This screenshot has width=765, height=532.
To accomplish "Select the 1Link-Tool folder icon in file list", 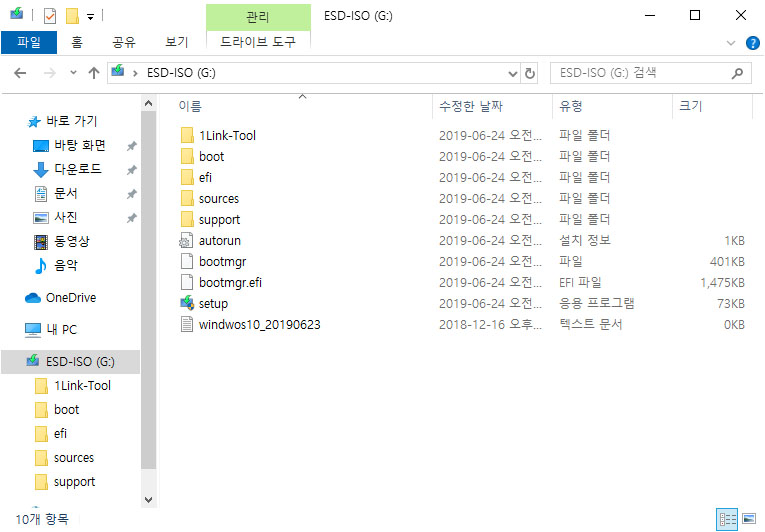I will 187,135.
